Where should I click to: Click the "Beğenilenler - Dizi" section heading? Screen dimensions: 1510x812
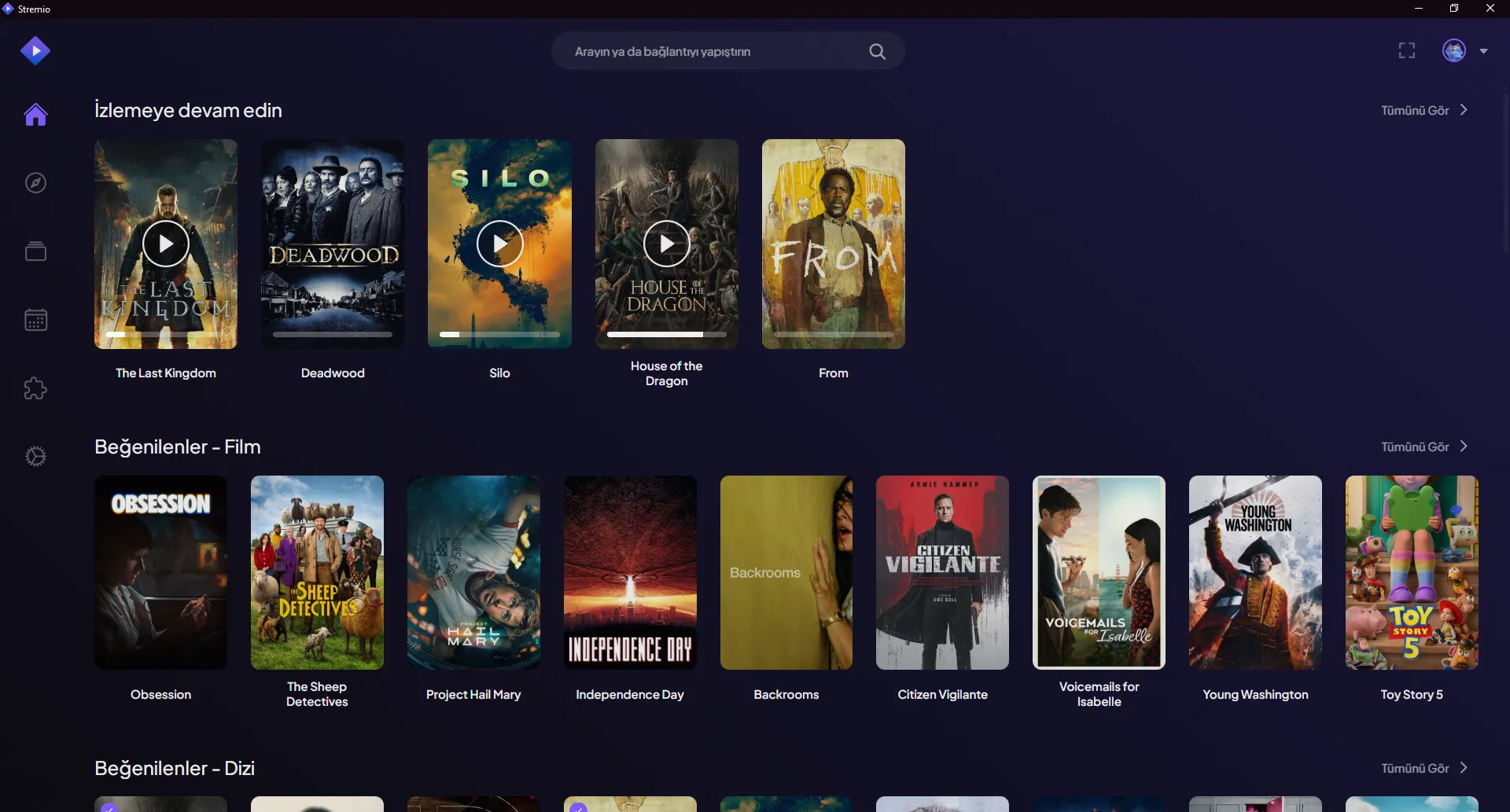click(175, 769)
